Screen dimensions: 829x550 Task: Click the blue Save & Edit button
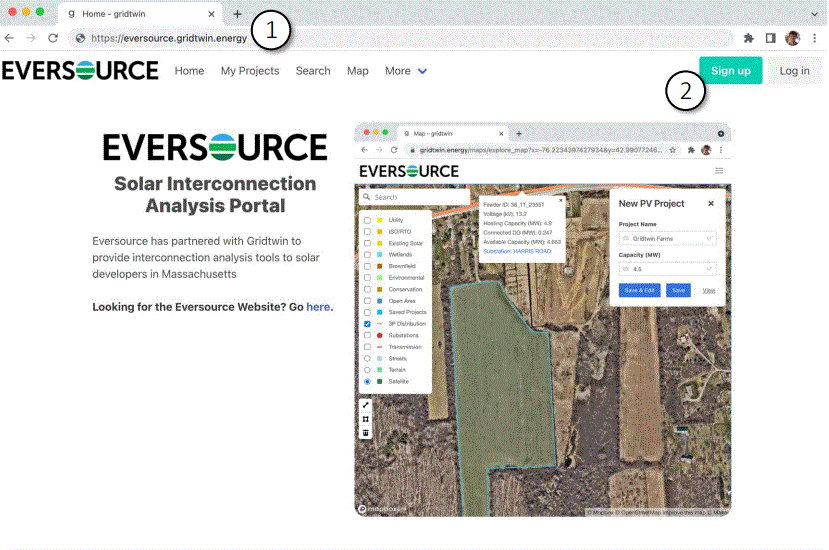[x=639, y=290]
